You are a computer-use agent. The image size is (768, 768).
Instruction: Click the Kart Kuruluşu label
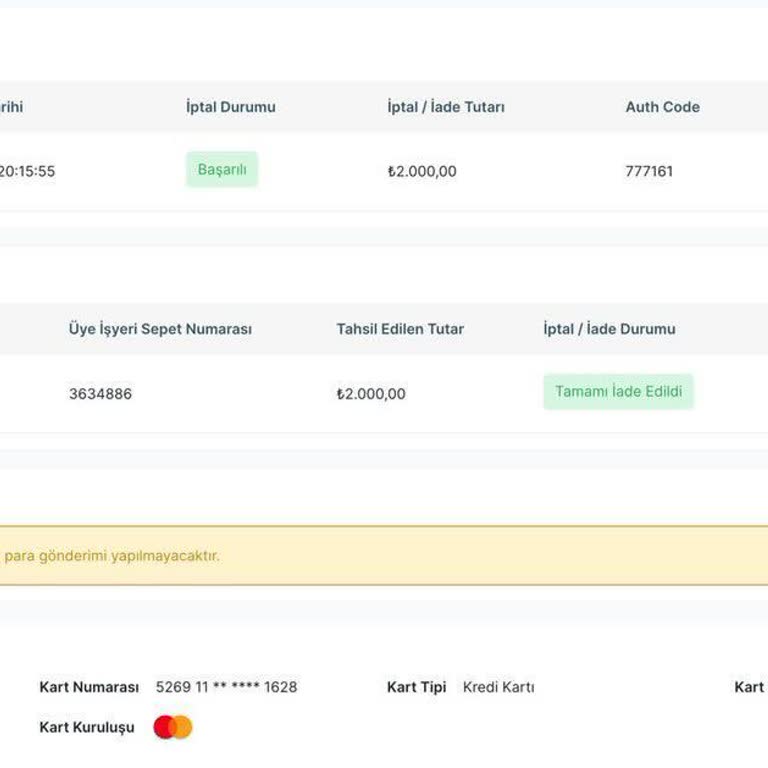pos(87,727)
